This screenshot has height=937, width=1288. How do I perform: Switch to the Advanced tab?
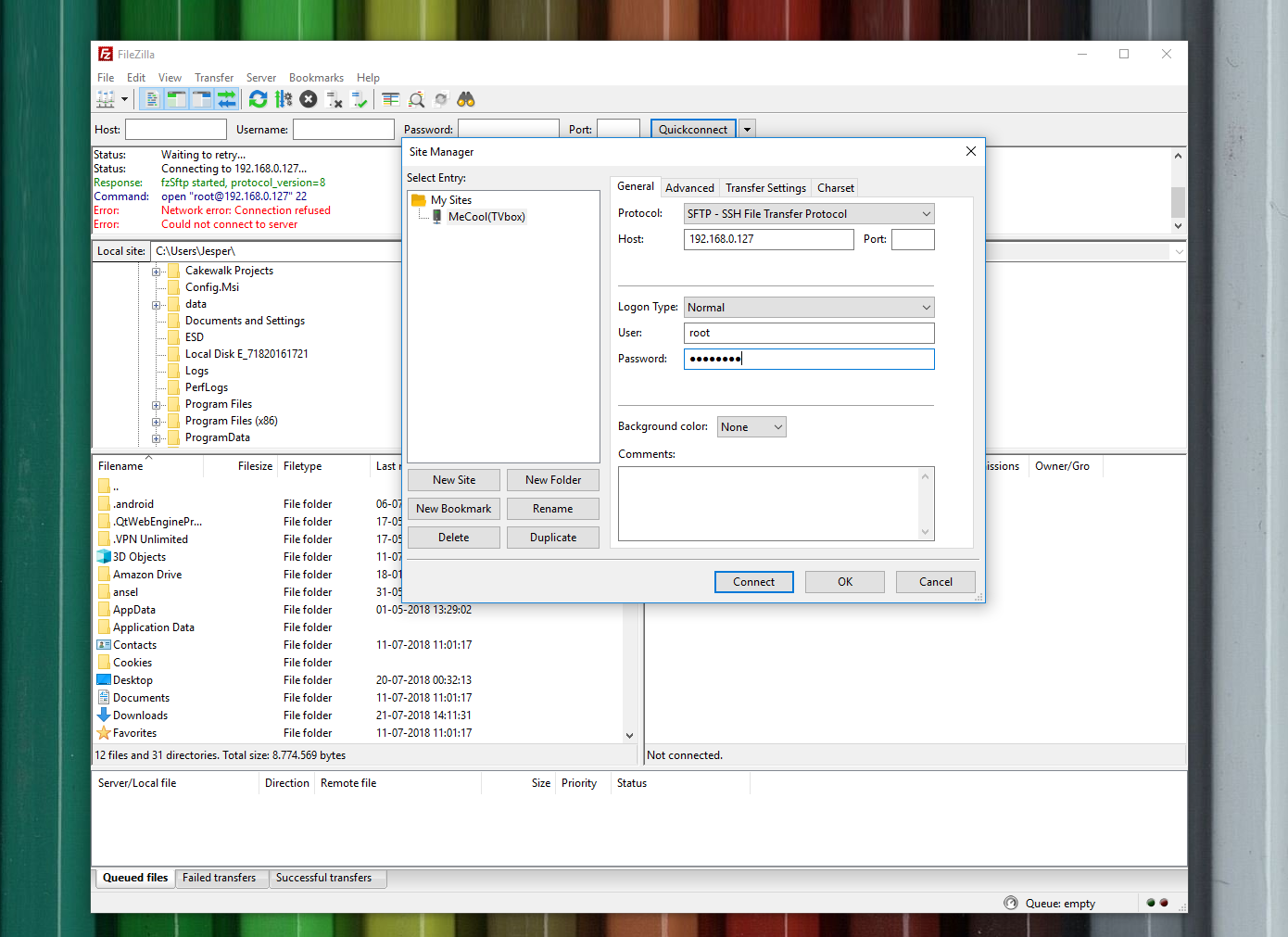point(689,188)
